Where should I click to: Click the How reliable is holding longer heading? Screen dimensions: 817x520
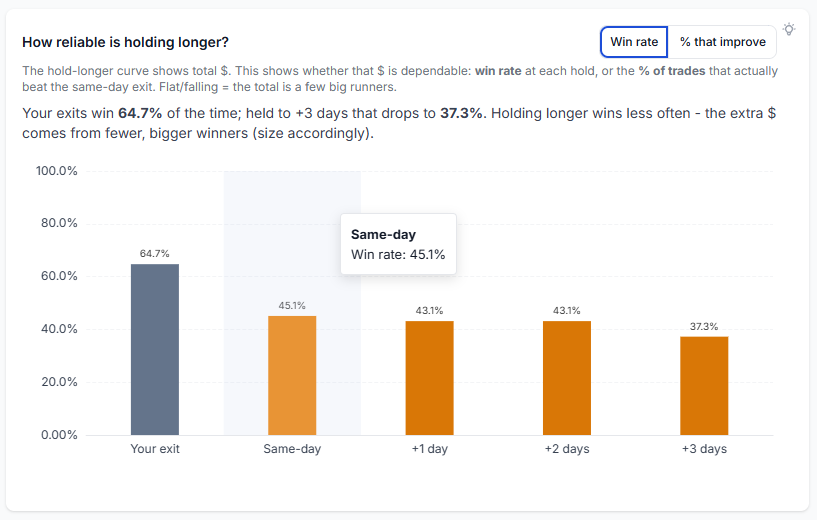[x=126, y=42]
